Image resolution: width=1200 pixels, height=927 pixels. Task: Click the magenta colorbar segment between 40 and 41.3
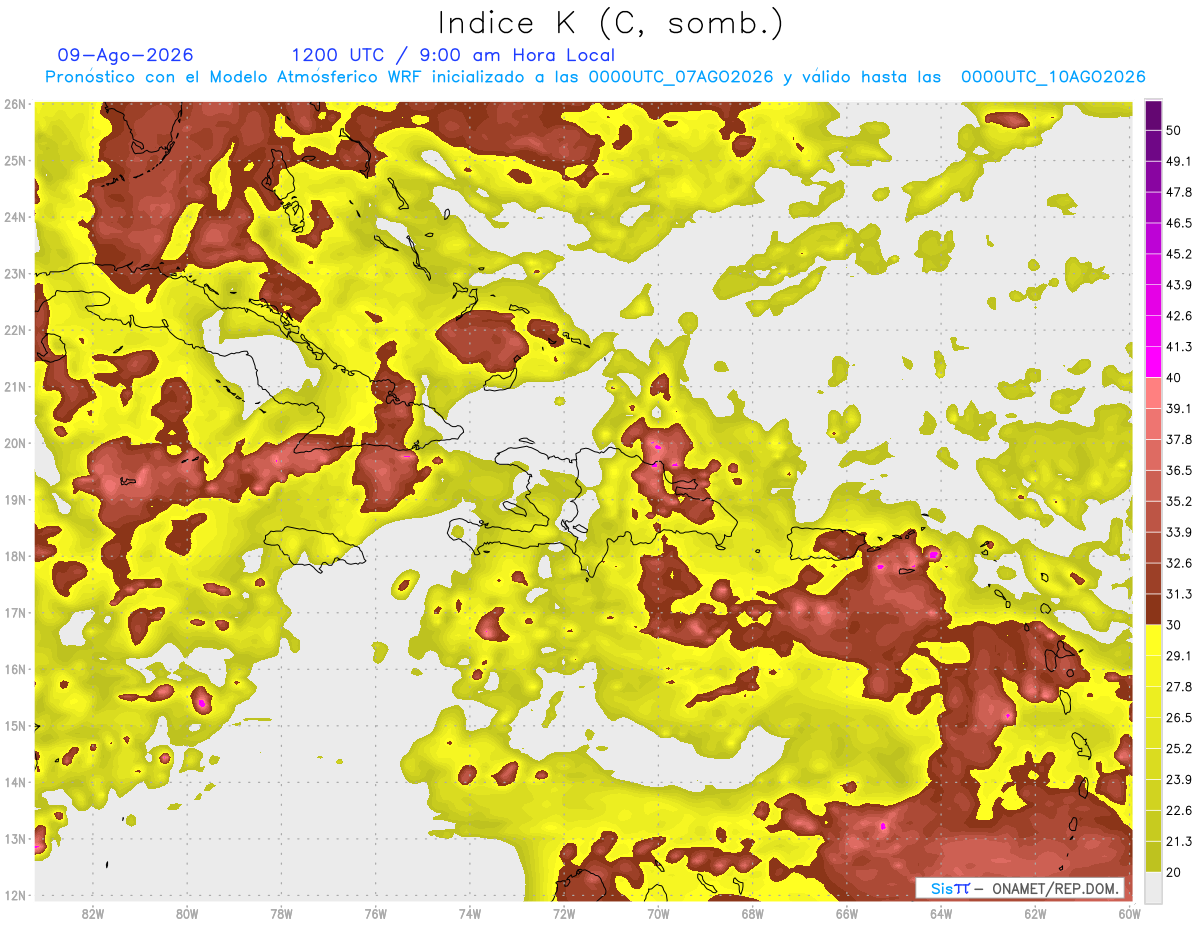click(x=1153, y=362)
